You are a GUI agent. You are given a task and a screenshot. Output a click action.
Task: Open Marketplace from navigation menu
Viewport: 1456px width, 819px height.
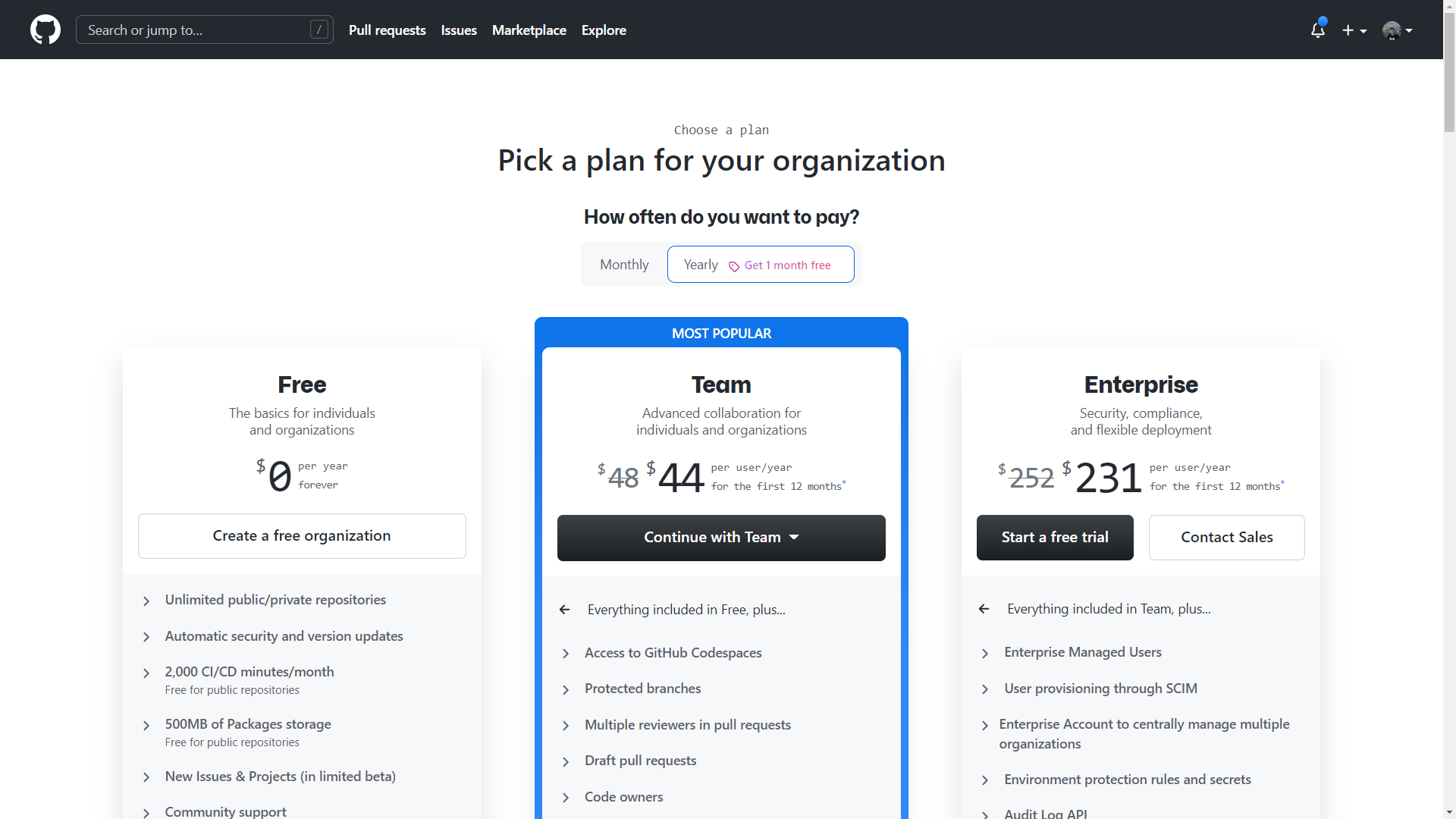pyautogui.click(x=529, y=30)
